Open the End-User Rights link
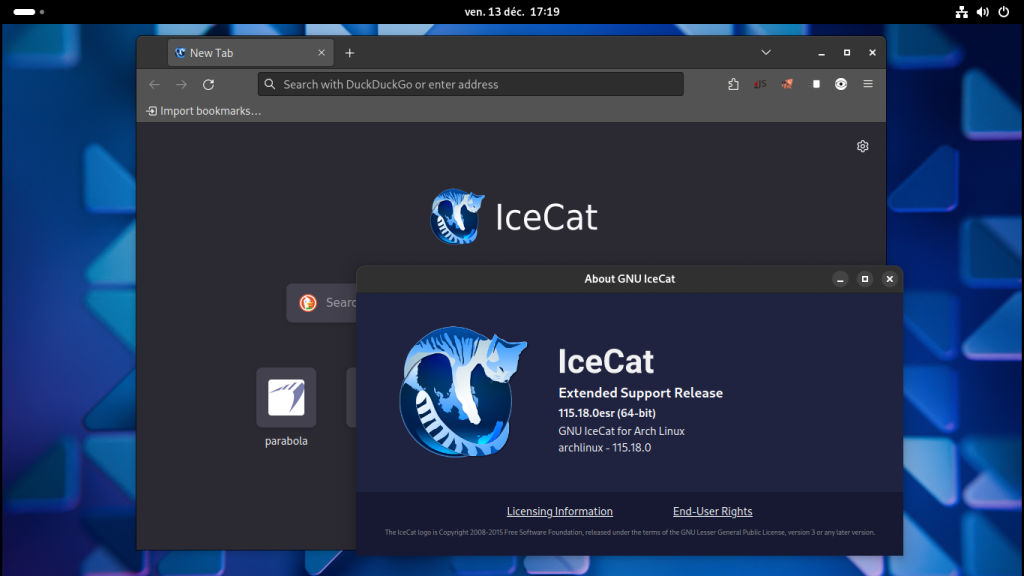The image size is (1024, 576). point(712,511)
